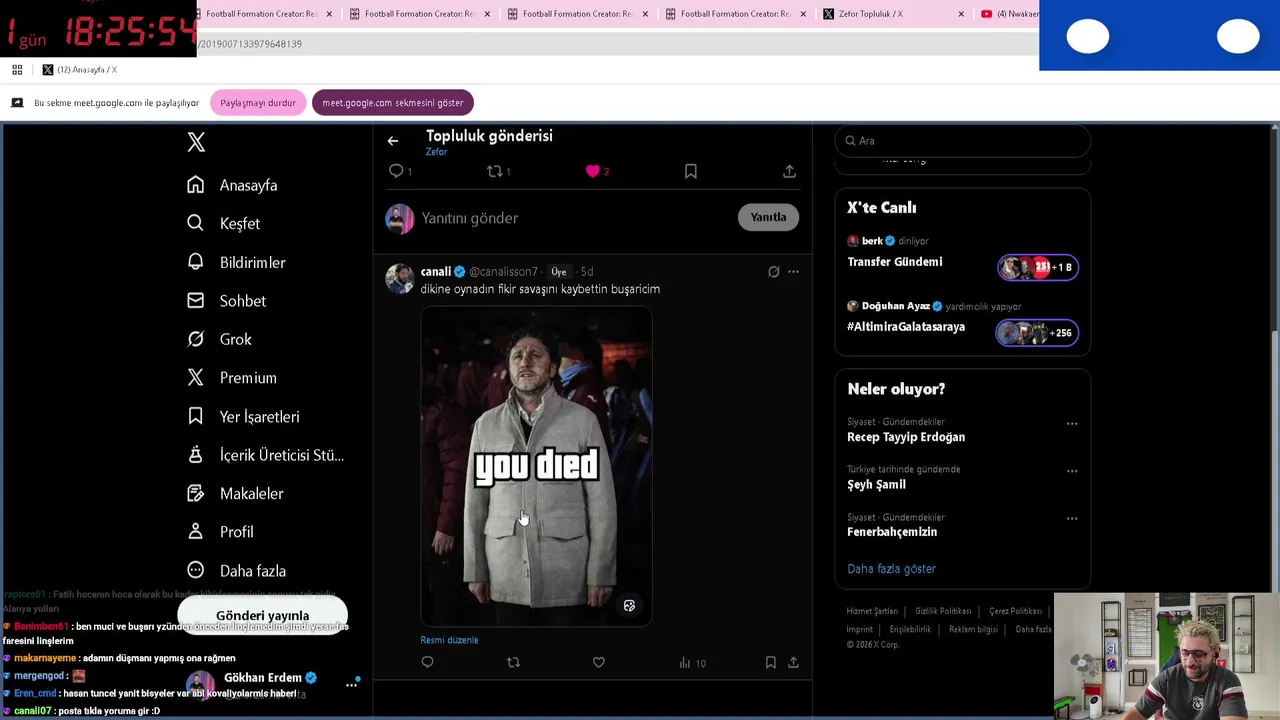Open the Reklam bilgisi footer link

point(973,629)
